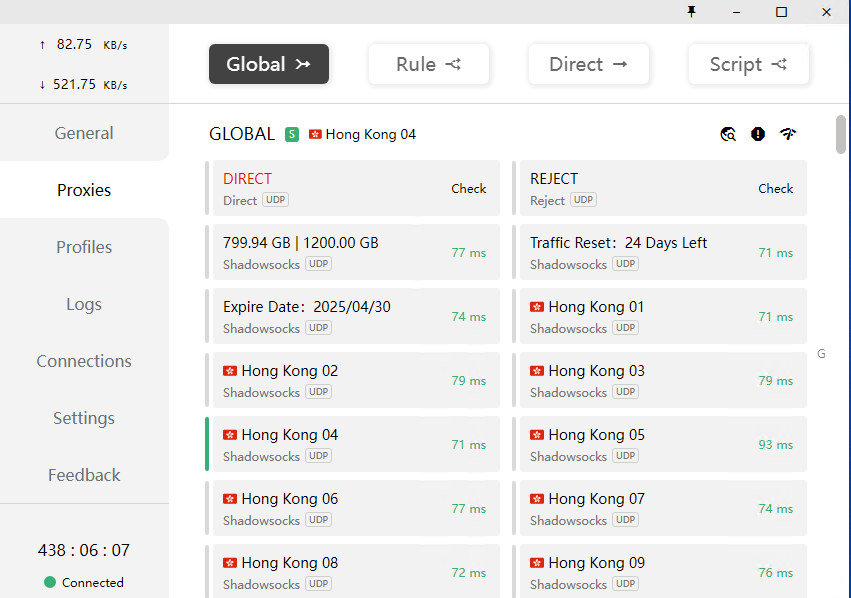Click the vertical scrollbar thumb of proxy list
The height and width of the screenshot is (598, 851).
841,135
